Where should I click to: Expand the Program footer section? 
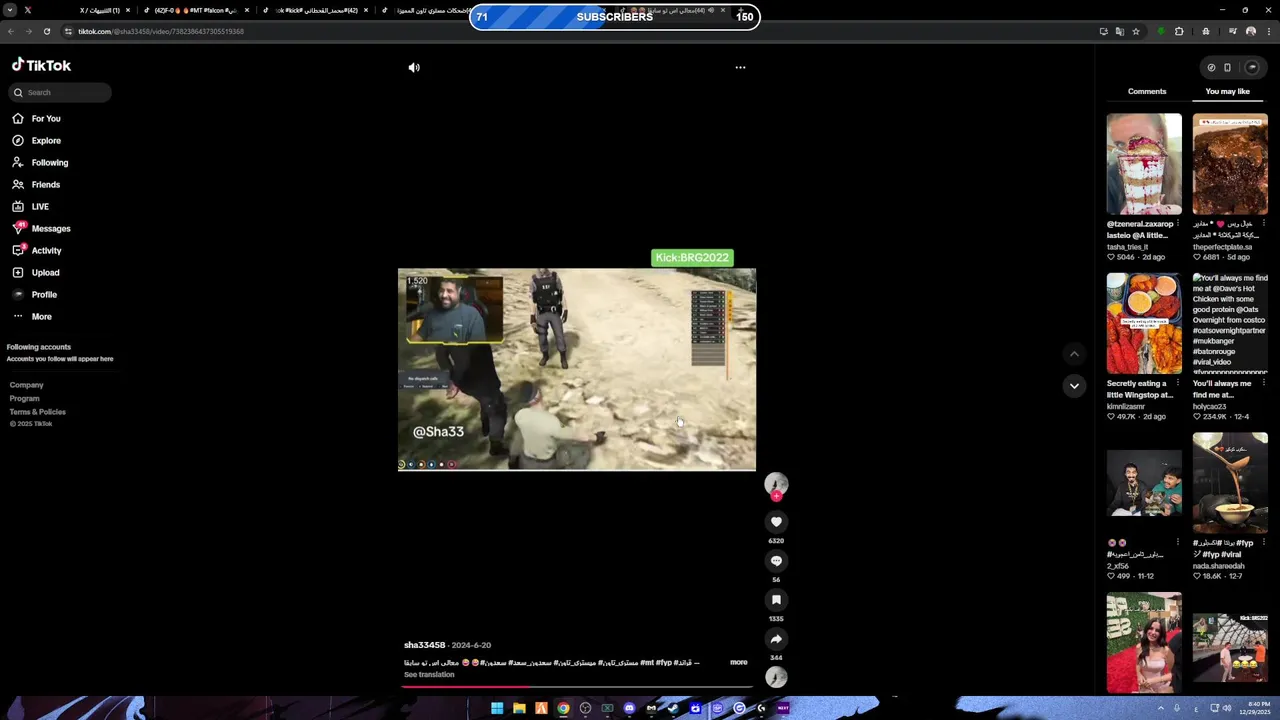click(x=25, y=398)
